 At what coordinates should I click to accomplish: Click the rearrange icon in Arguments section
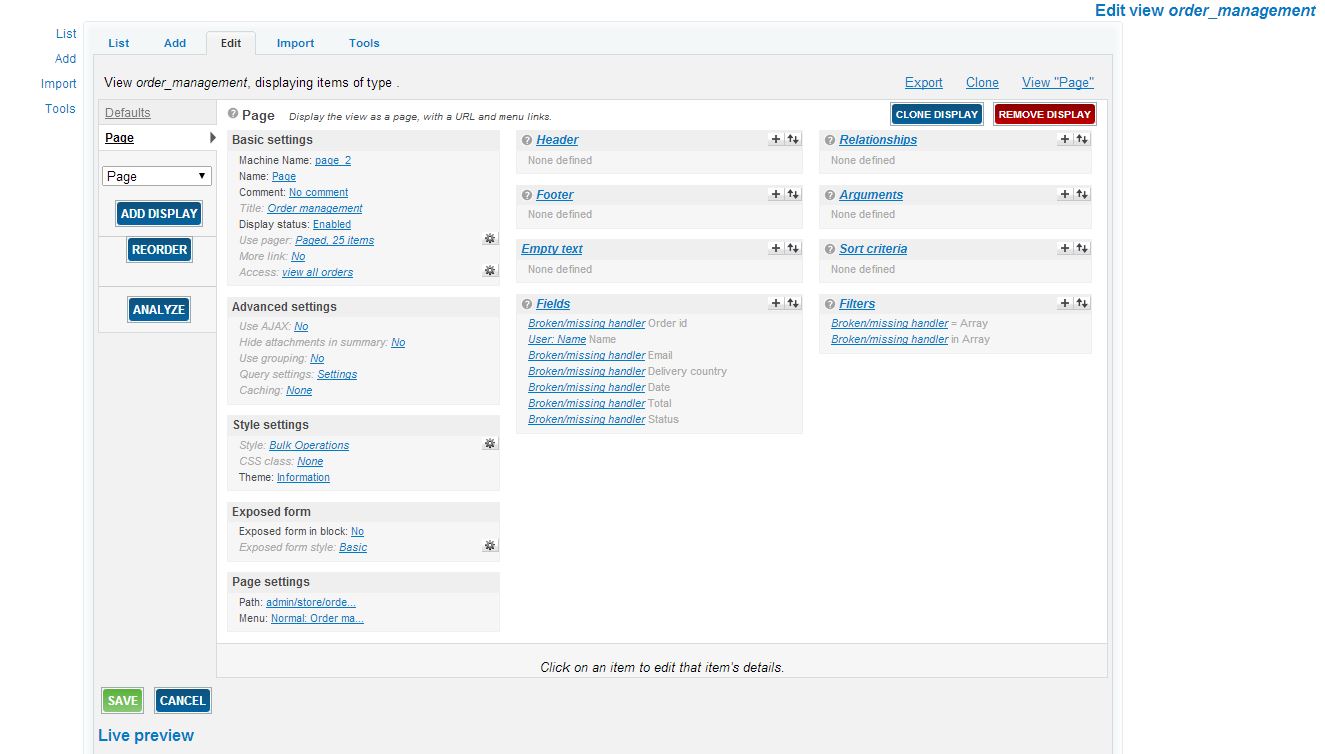[1082, 194]
